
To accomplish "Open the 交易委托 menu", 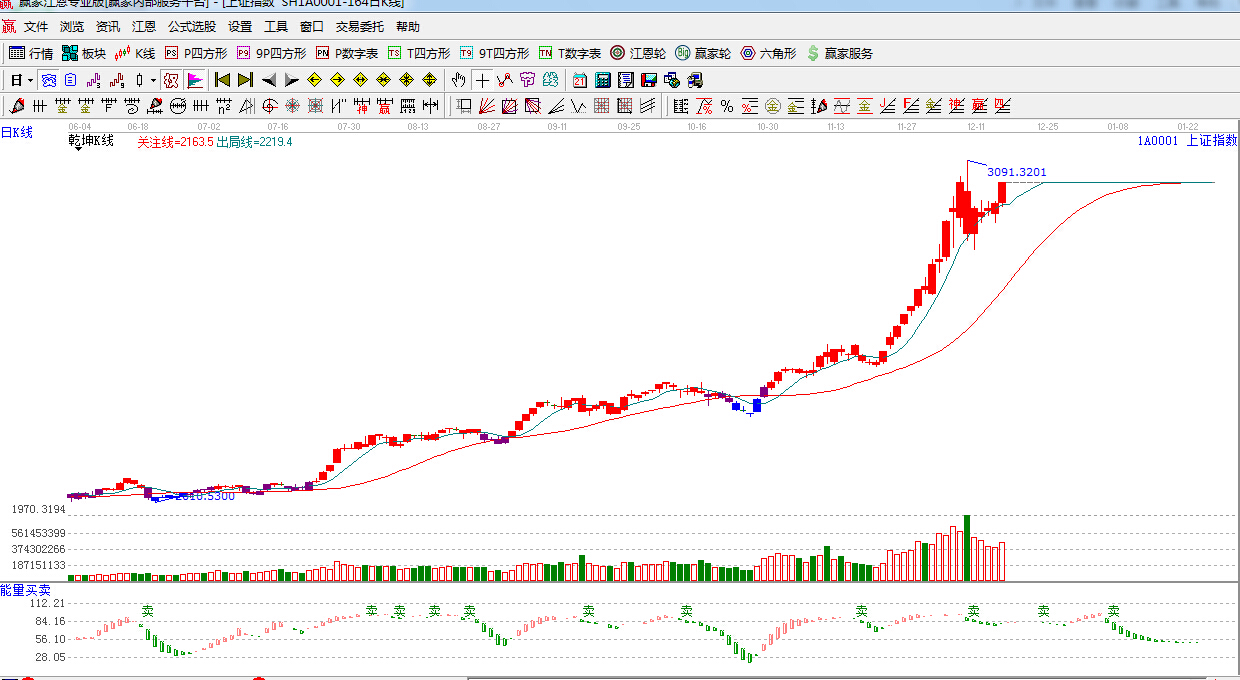I will (x=359, y=27).
